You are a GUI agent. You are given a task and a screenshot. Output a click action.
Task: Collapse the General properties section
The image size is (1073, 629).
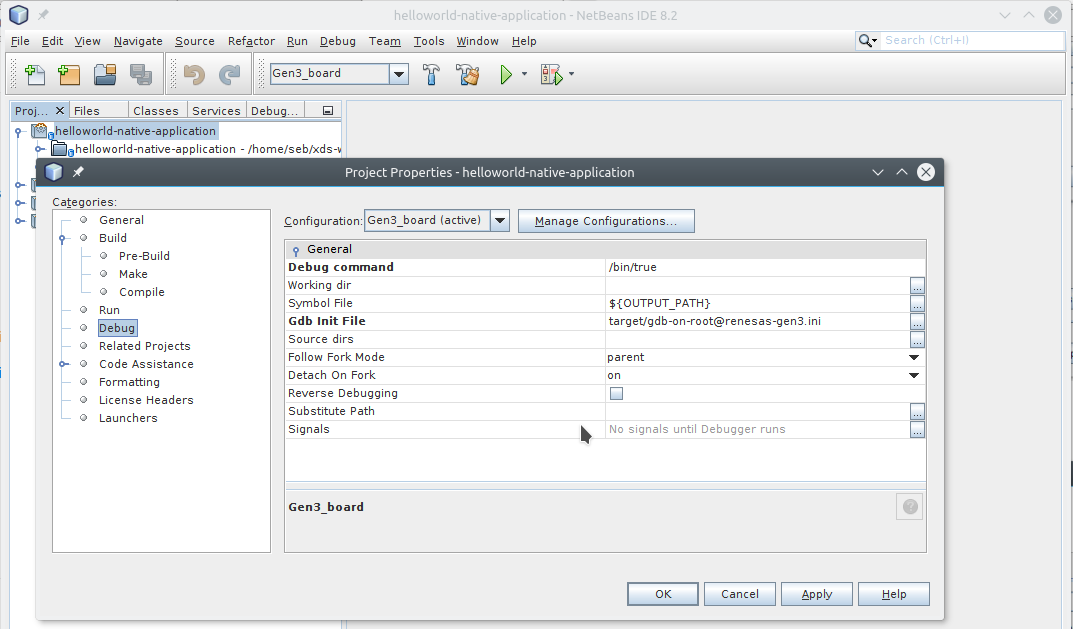(296, 251)
